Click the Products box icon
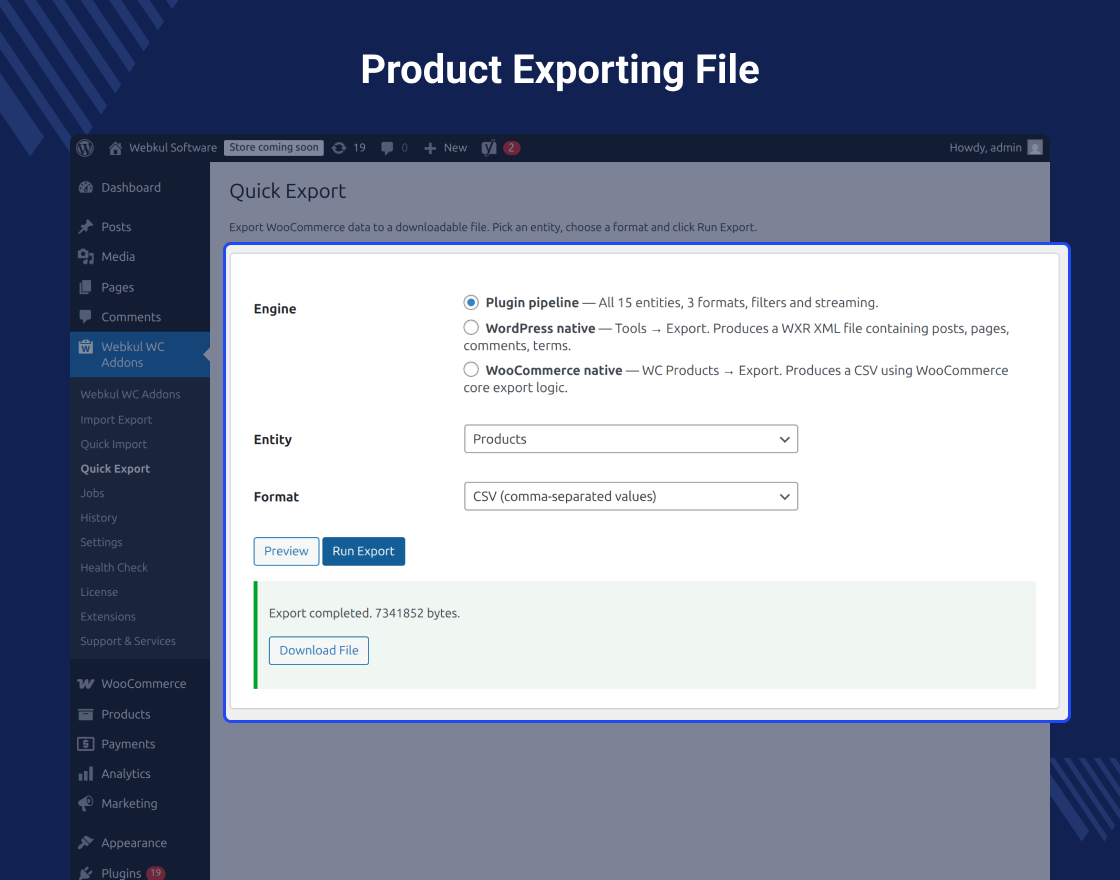The image size is (1120, 880). click(86, 714)
